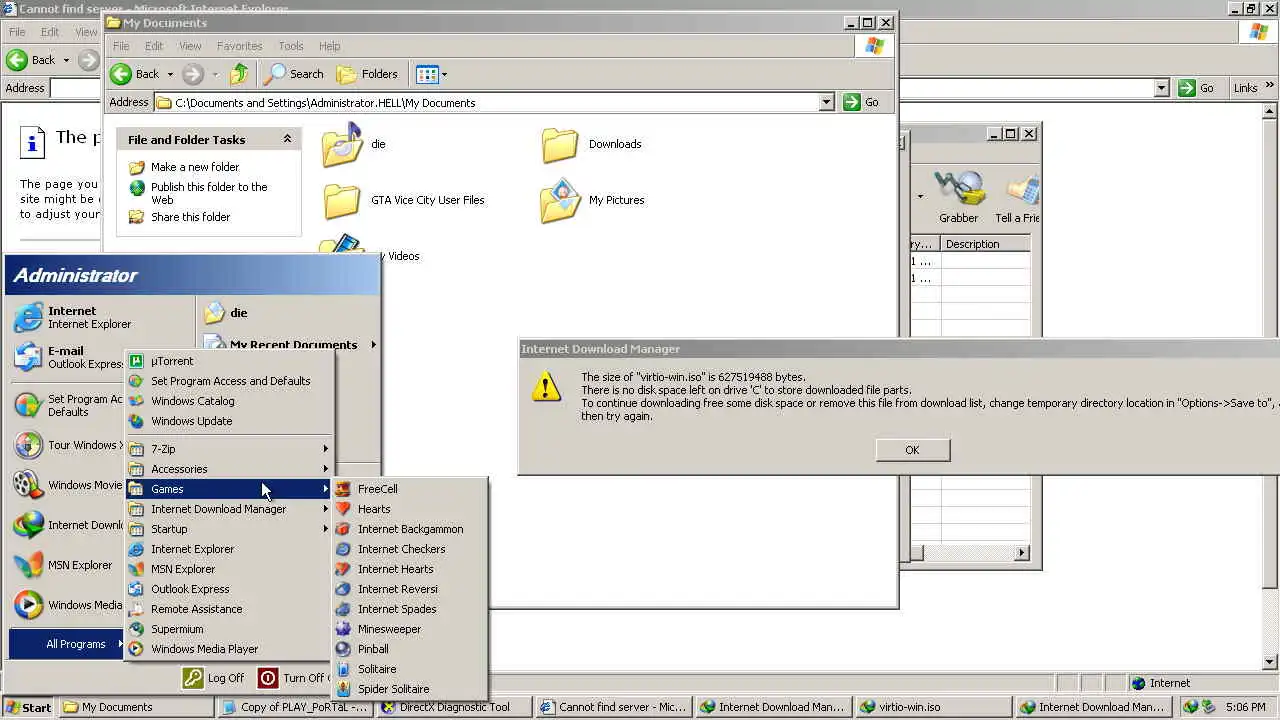Launch Supermium browser

[x=229, y=629]
